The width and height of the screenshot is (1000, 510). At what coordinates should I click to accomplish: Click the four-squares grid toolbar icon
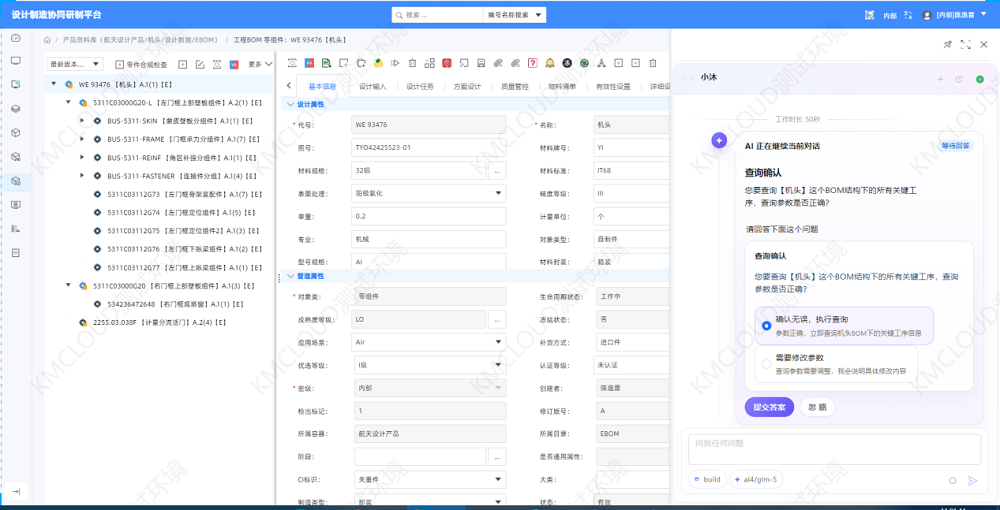[x=429, y=63]
